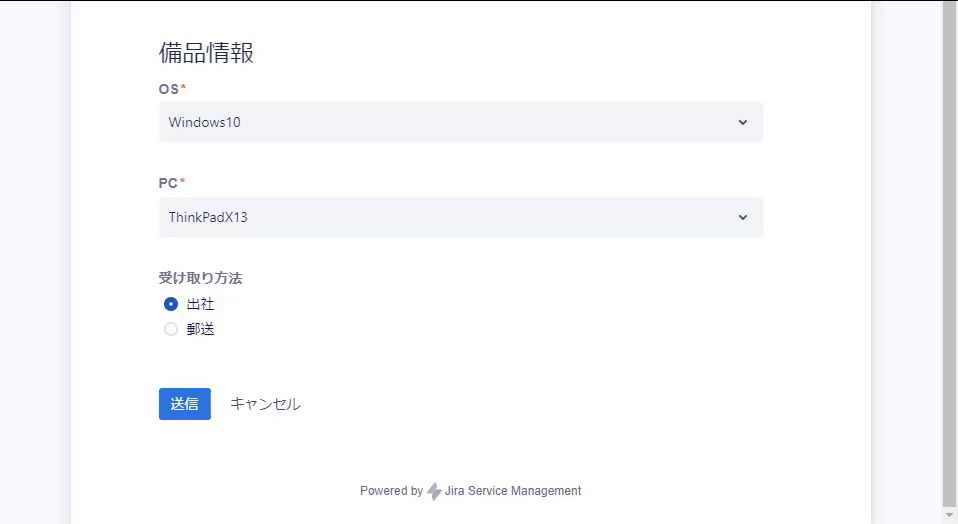
Task: Click the OS field label
Action: (169, 89)
